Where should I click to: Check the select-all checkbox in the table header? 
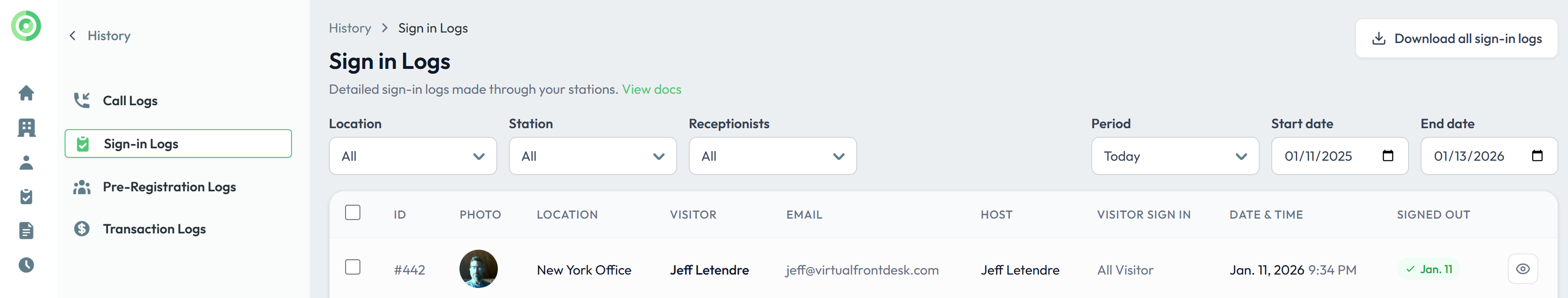(352, 213)
